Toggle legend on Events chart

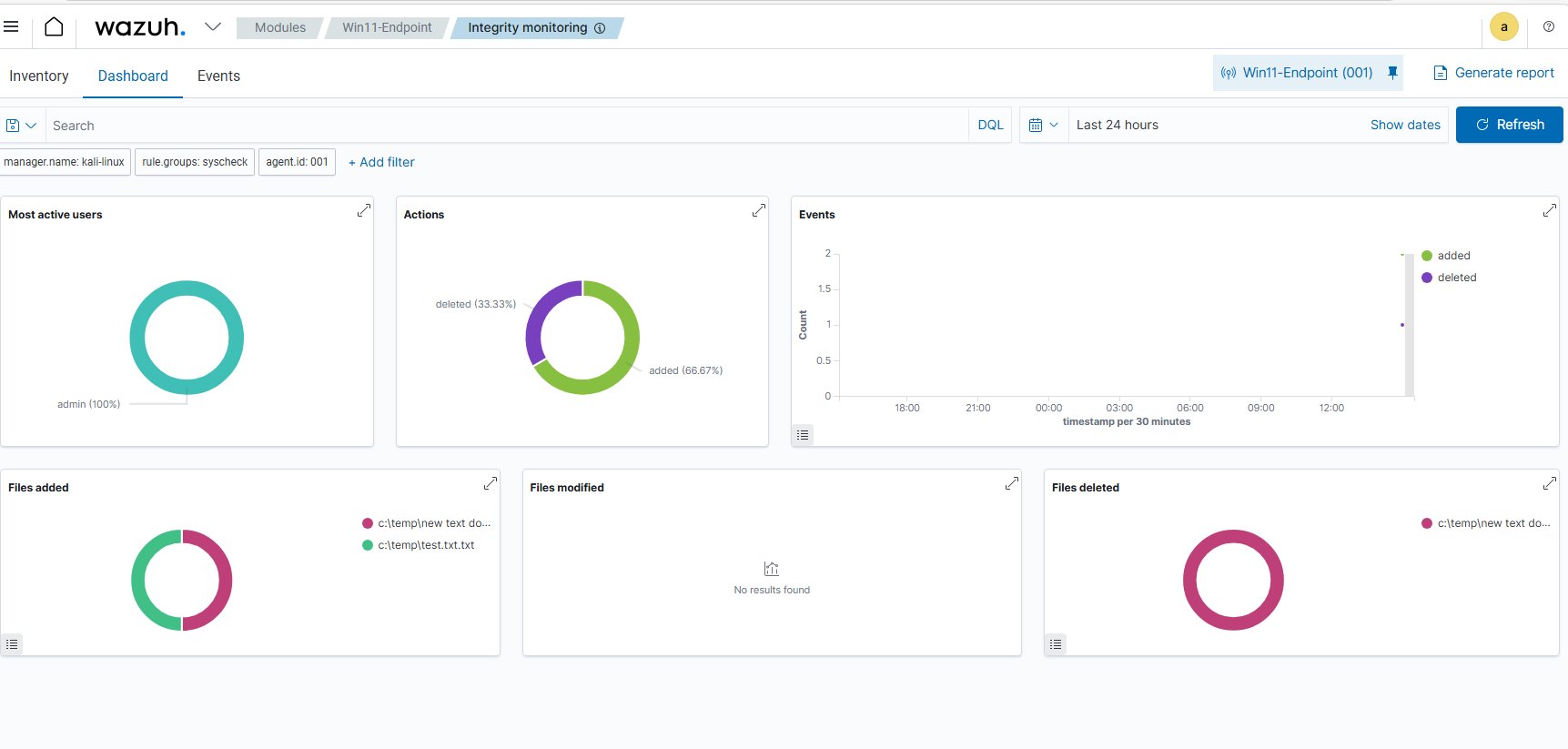[802, 435]
